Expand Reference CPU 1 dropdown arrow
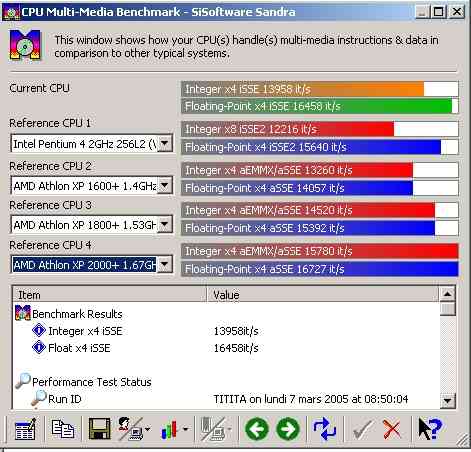Screen dimensions: 471x452 pos(165,144)
